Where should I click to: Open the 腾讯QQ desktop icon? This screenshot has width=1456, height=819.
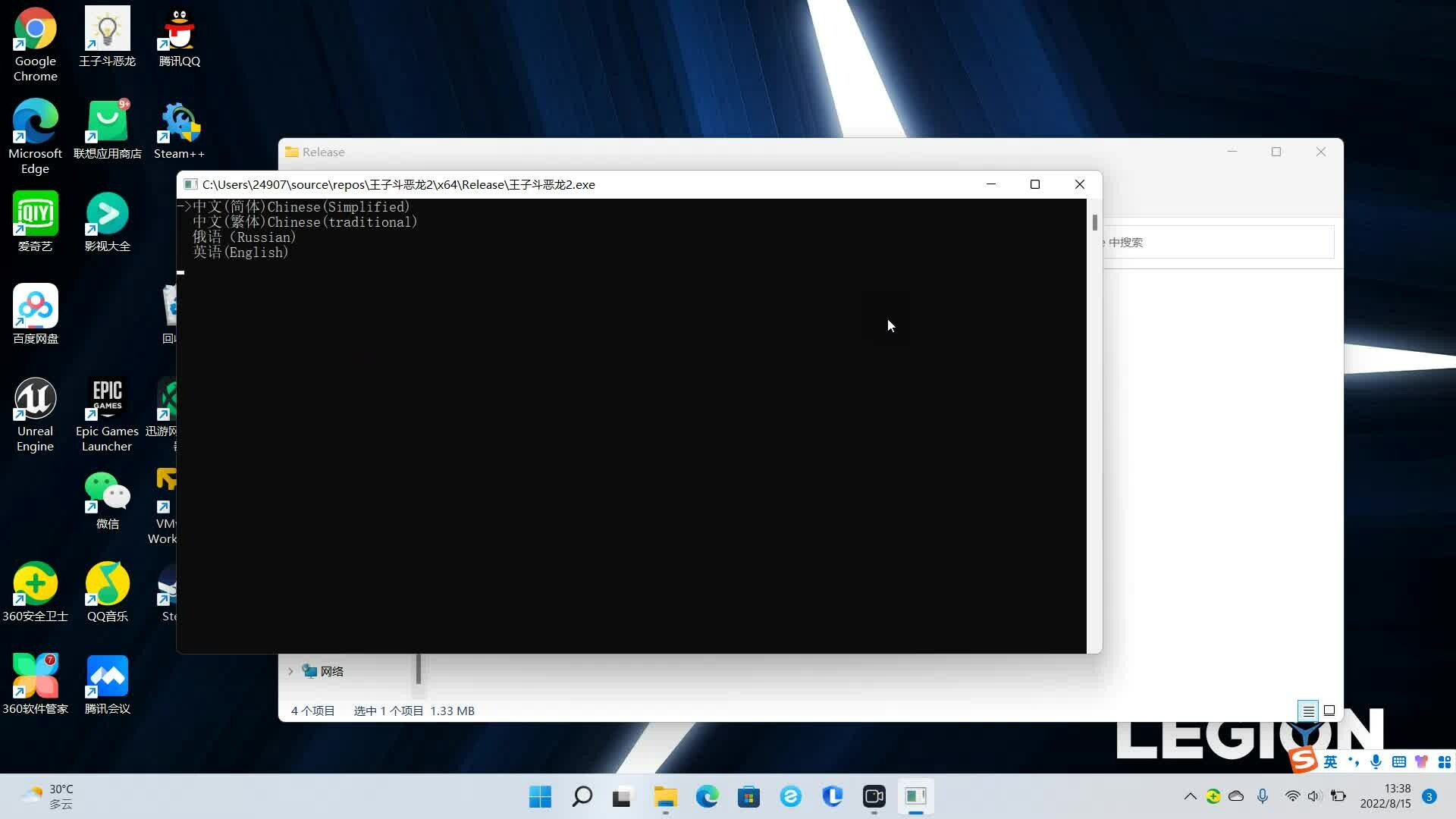(179, 30)
